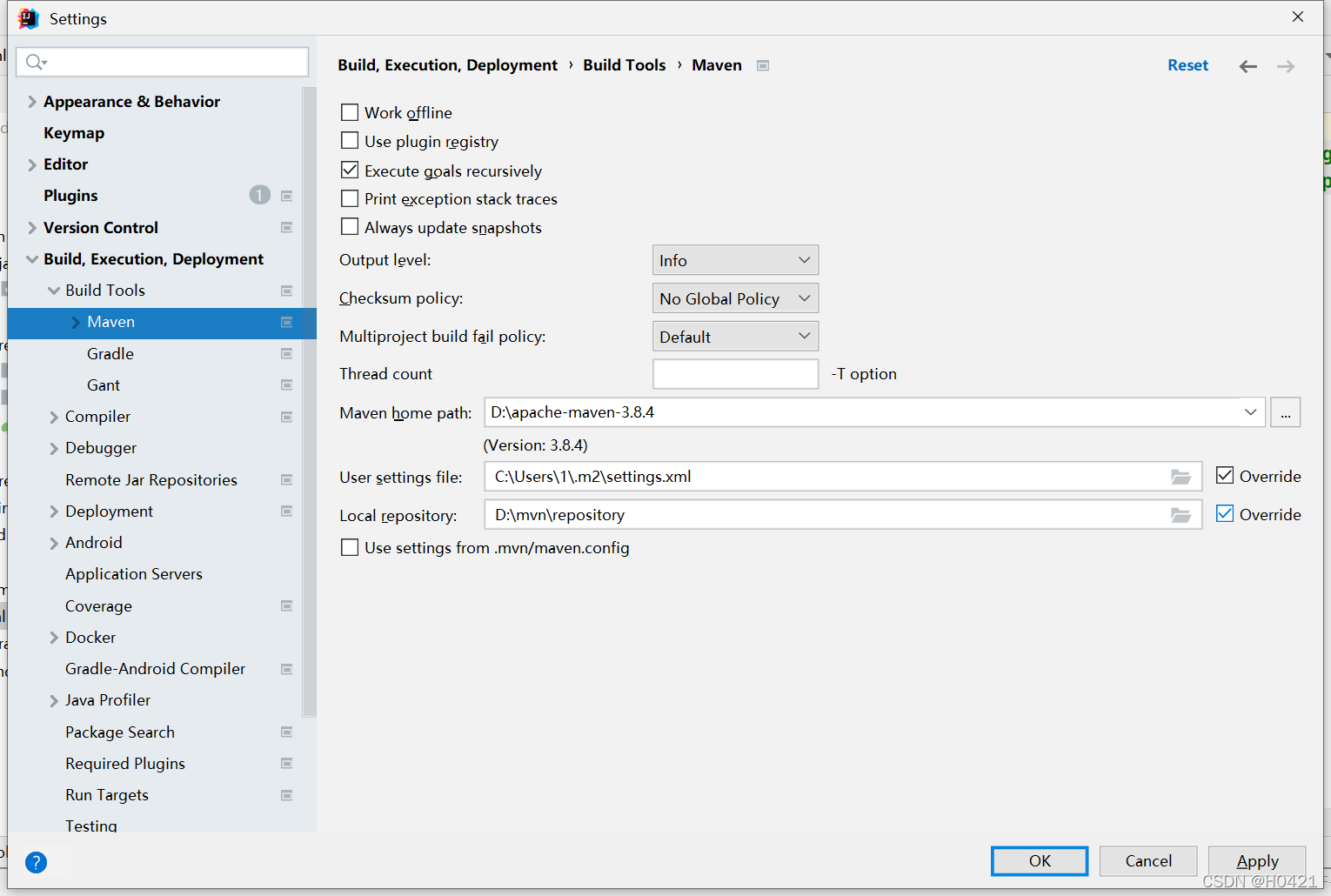The width and height of the screenshot is (1331, 896).
Task: Click the project icon next to Remote Jar Repositories
Action: tap(286, 479)
